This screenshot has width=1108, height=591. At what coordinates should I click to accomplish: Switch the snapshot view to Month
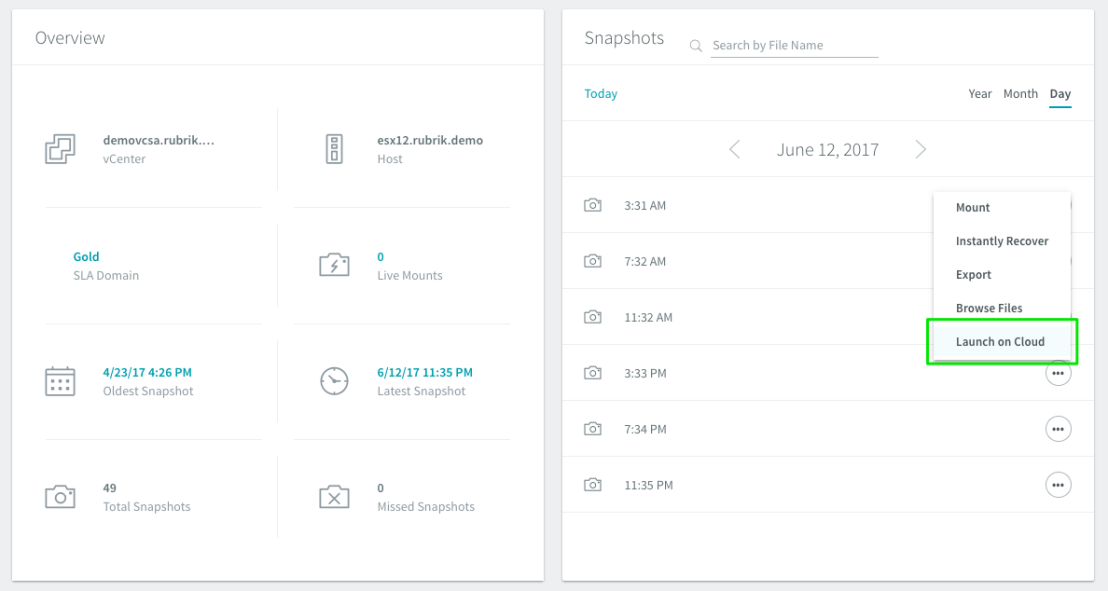point(1020,93)
